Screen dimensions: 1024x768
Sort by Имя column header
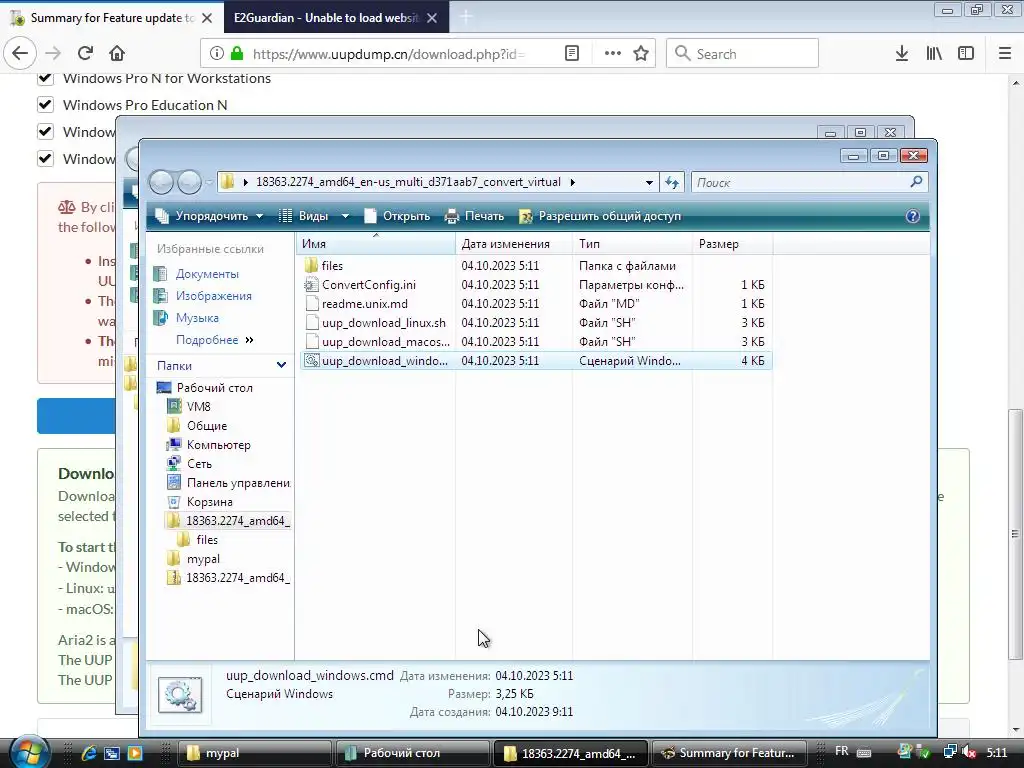376,244
